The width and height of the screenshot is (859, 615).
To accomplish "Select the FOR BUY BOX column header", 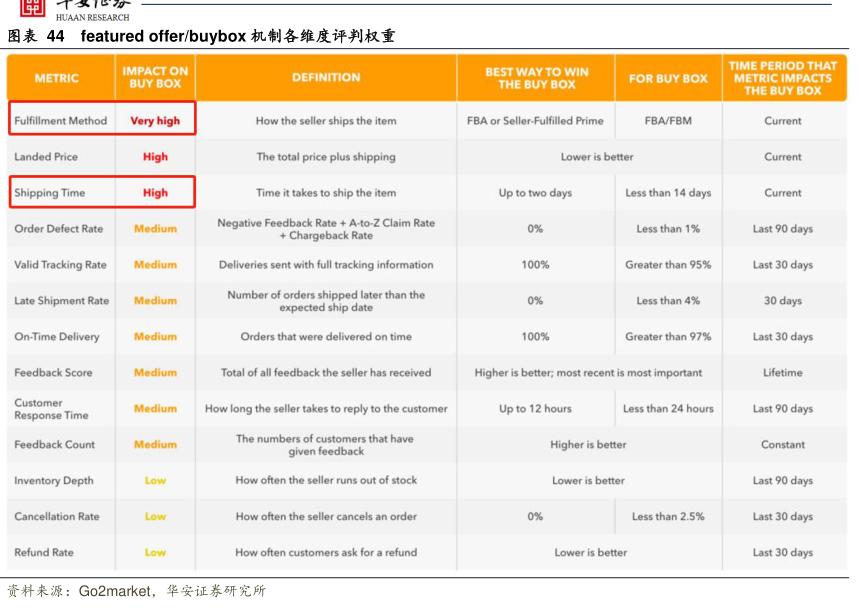I will click(668, 78).
